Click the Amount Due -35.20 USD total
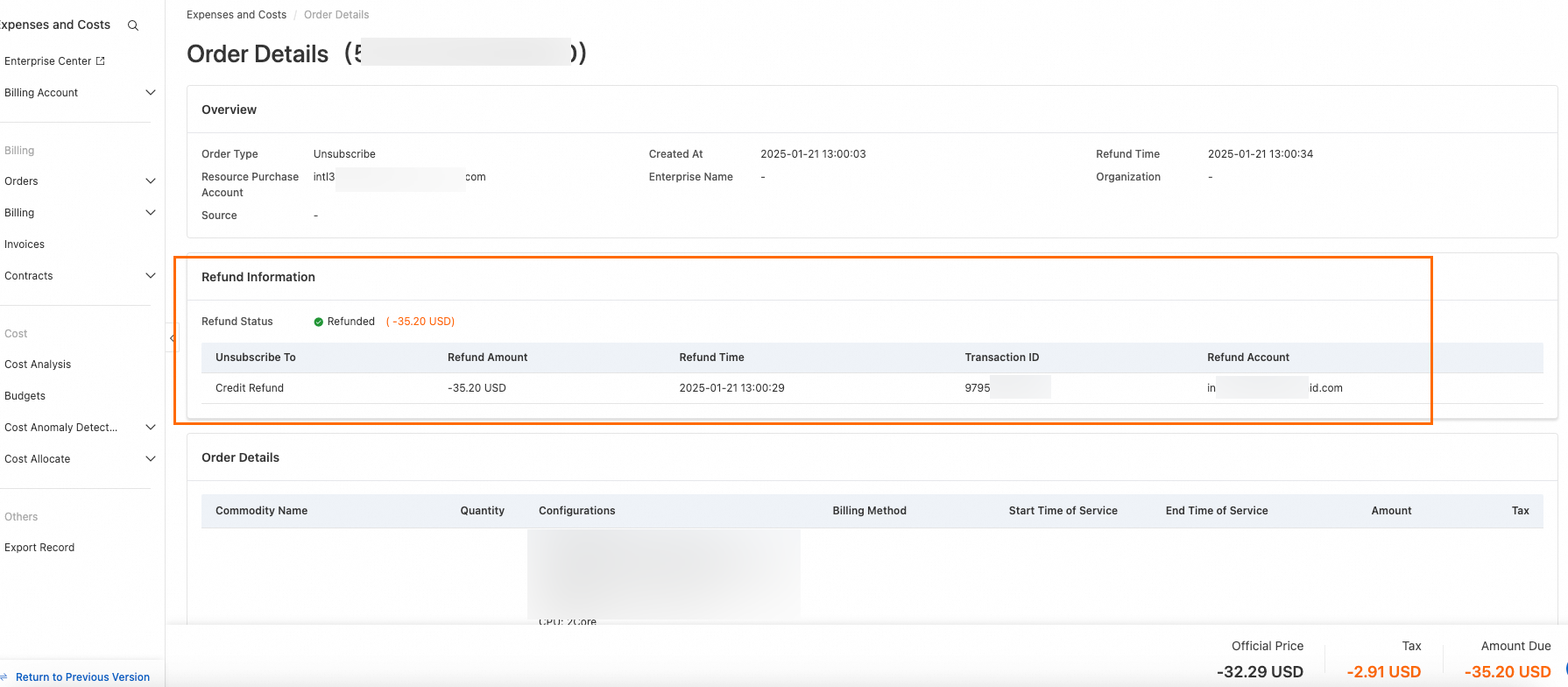Screen dimensions: 1568x687 click(x=1508, y=672)
